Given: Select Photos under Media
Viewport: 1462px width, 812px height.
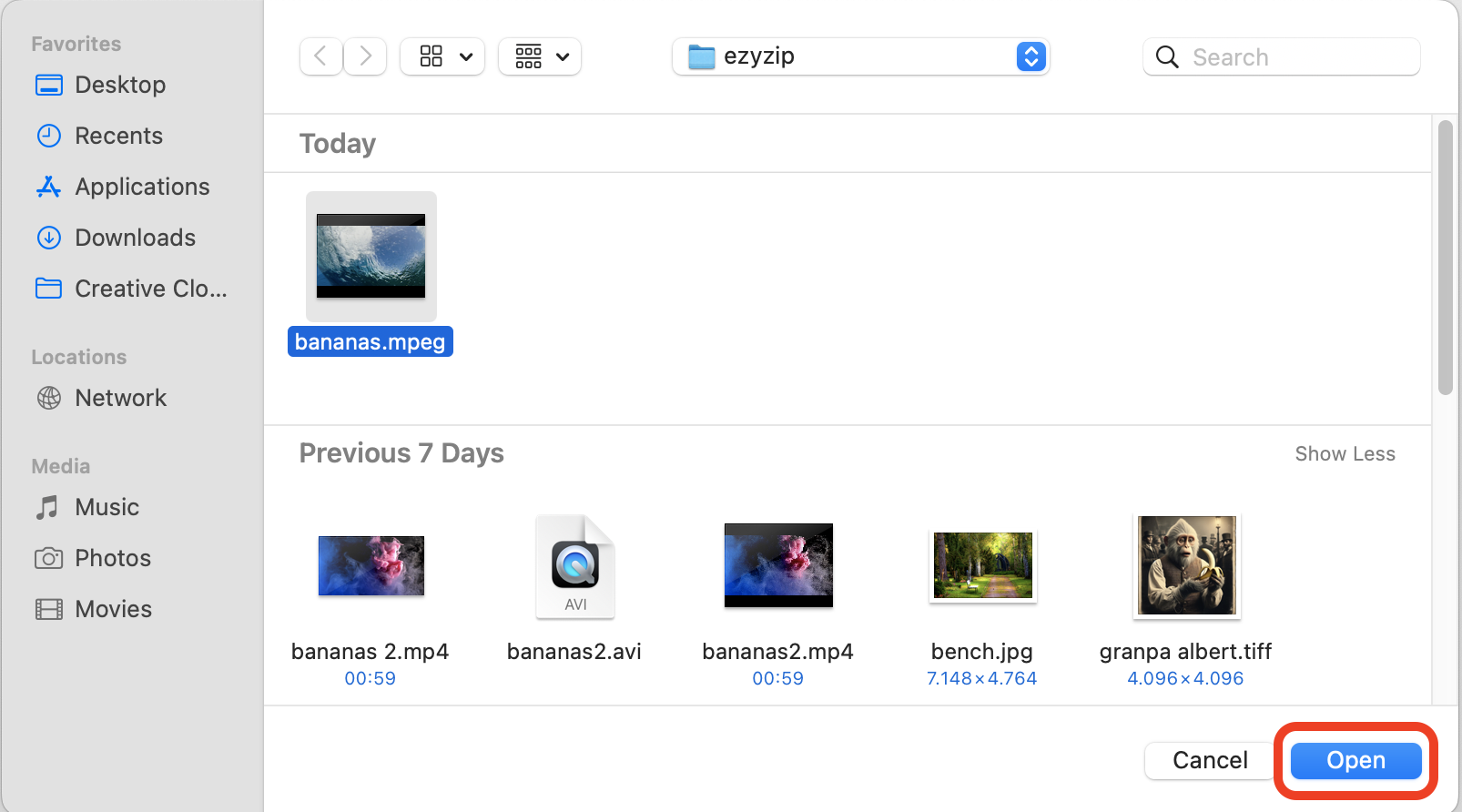Looking at the screenshot, I should point(113,558).
